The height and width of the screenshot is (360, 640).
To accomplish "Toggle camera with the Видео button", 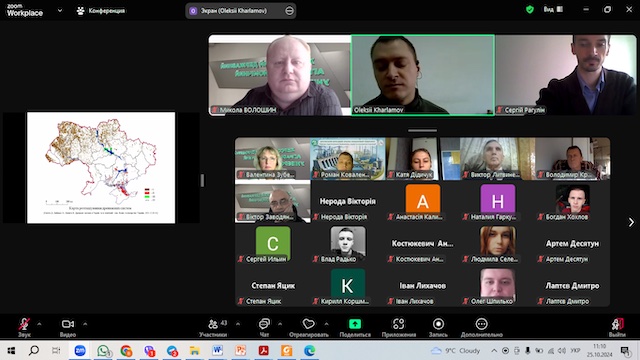I will 68,327.
